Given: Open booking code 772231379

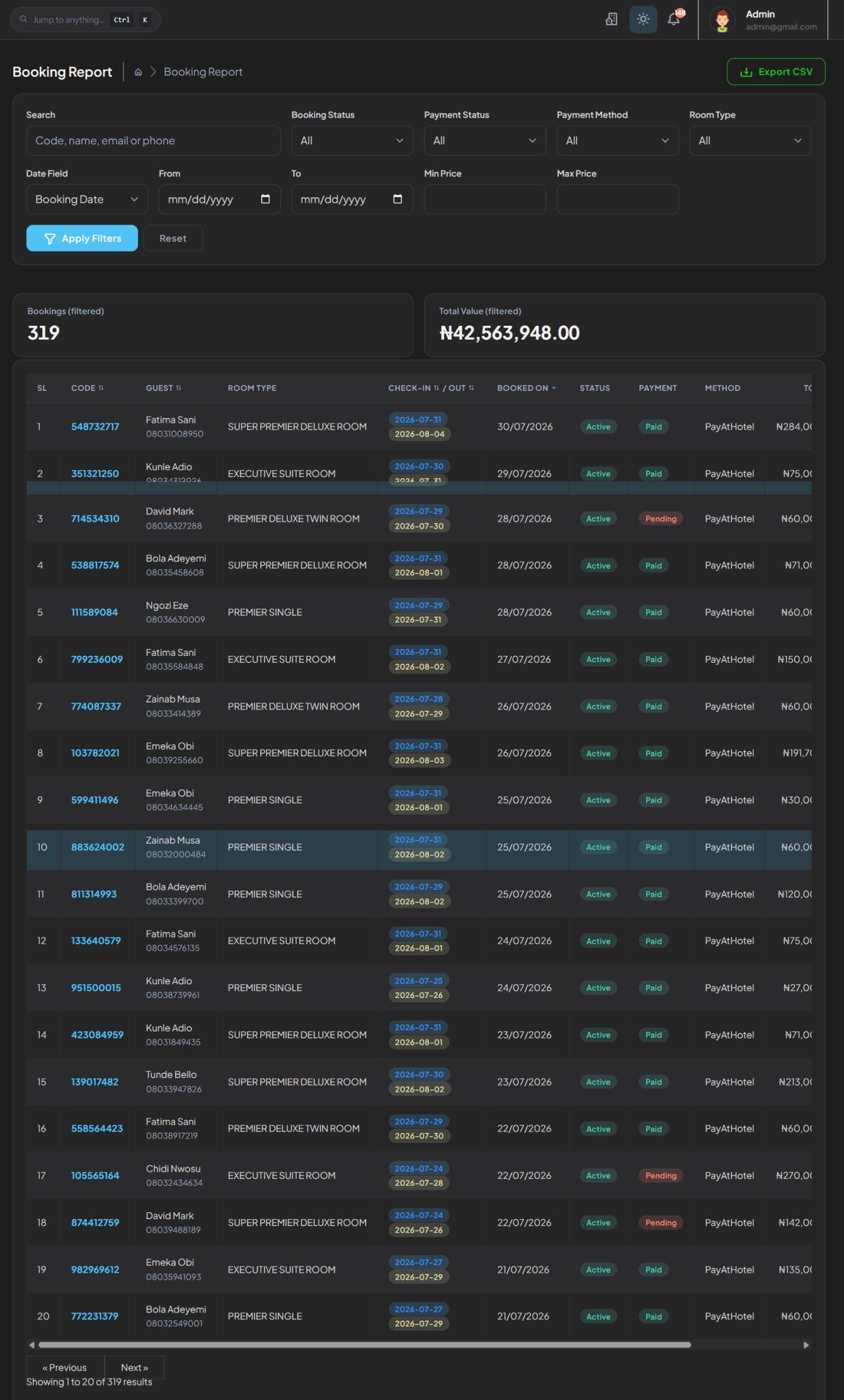Looking at the screenshot, I should pyautogui.click(x=94, y=1316).
